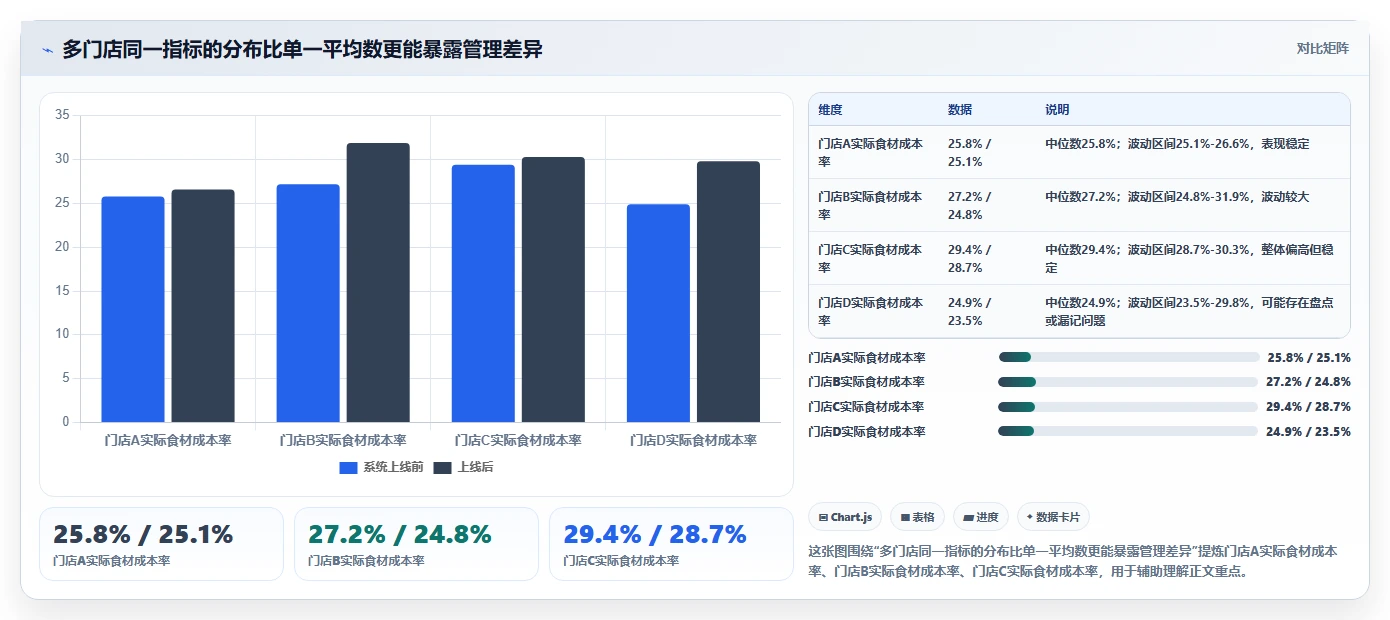1390x620 pixels.
Task: Click 门店B description mentioning 波动较大
Action: point(1177,197)
